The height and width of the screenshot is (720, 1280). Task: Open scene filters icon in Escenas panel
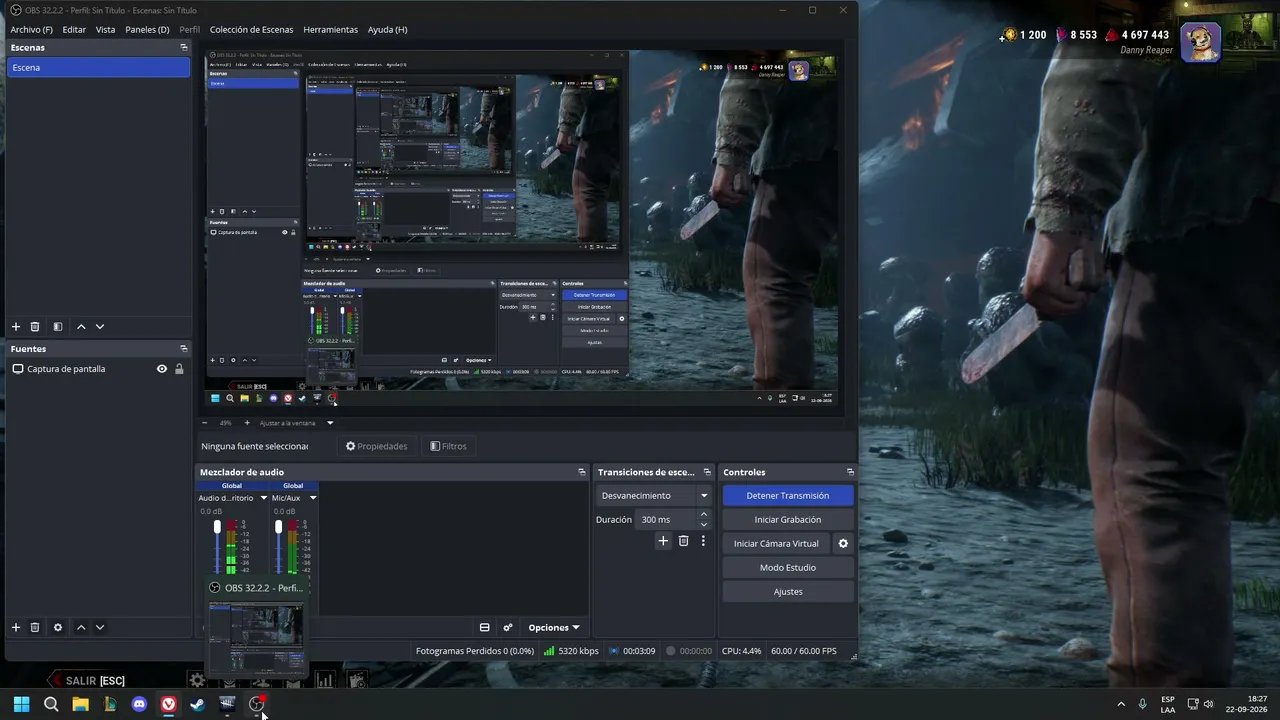(x=58, y=327)
